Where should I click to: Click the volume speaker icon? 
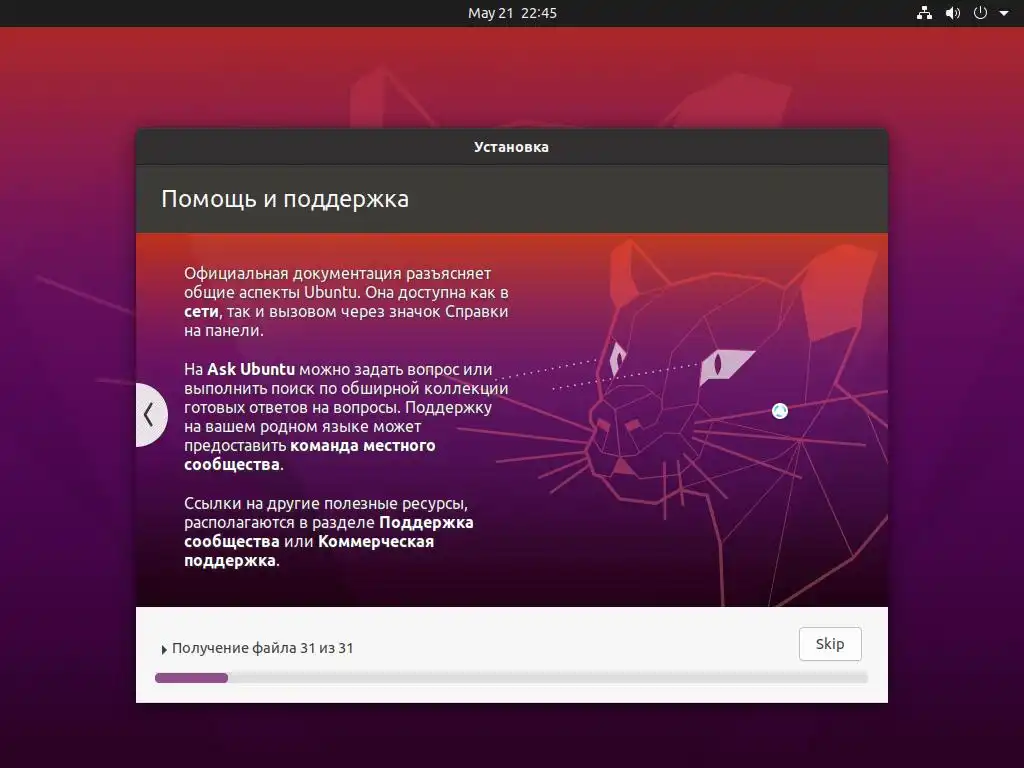click(x=953, y=13)
